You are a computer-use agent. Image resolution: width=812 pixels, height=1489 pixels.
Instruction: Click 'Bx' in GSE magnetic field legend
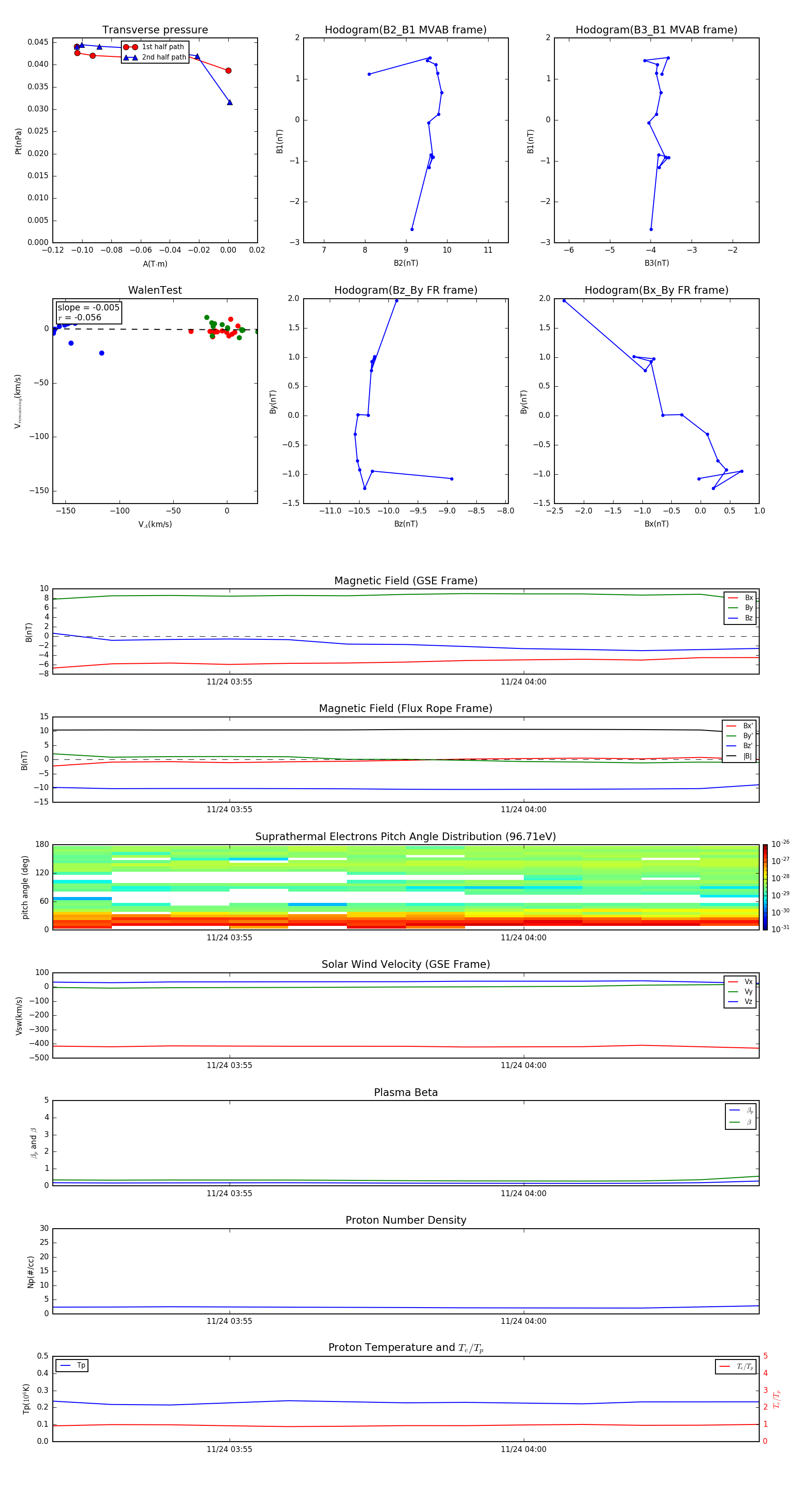pyautogui.click(x=740, y=598)
